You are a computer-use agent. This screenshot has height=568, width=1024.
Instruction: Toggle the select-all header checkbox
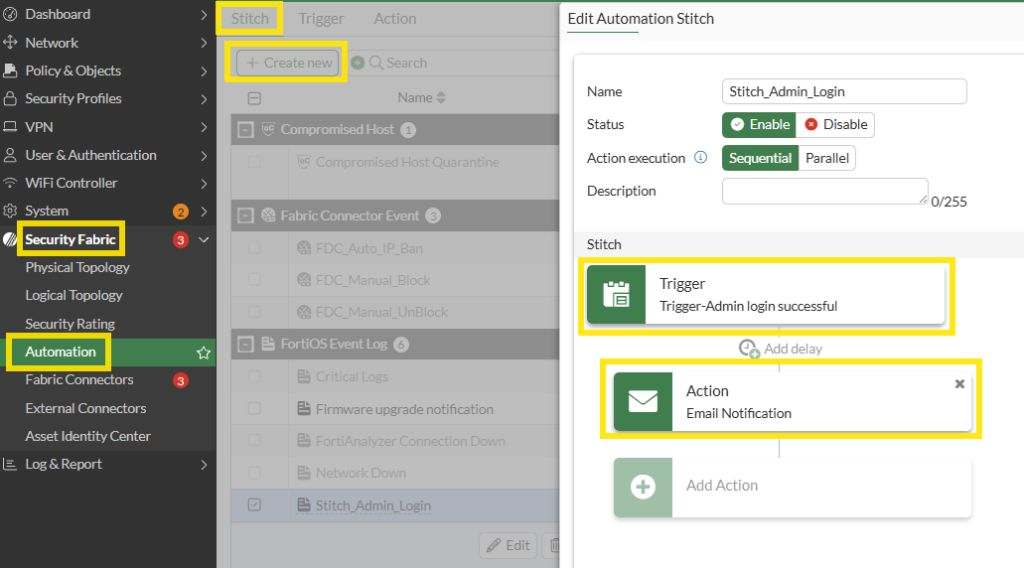[x=255, y=99]
